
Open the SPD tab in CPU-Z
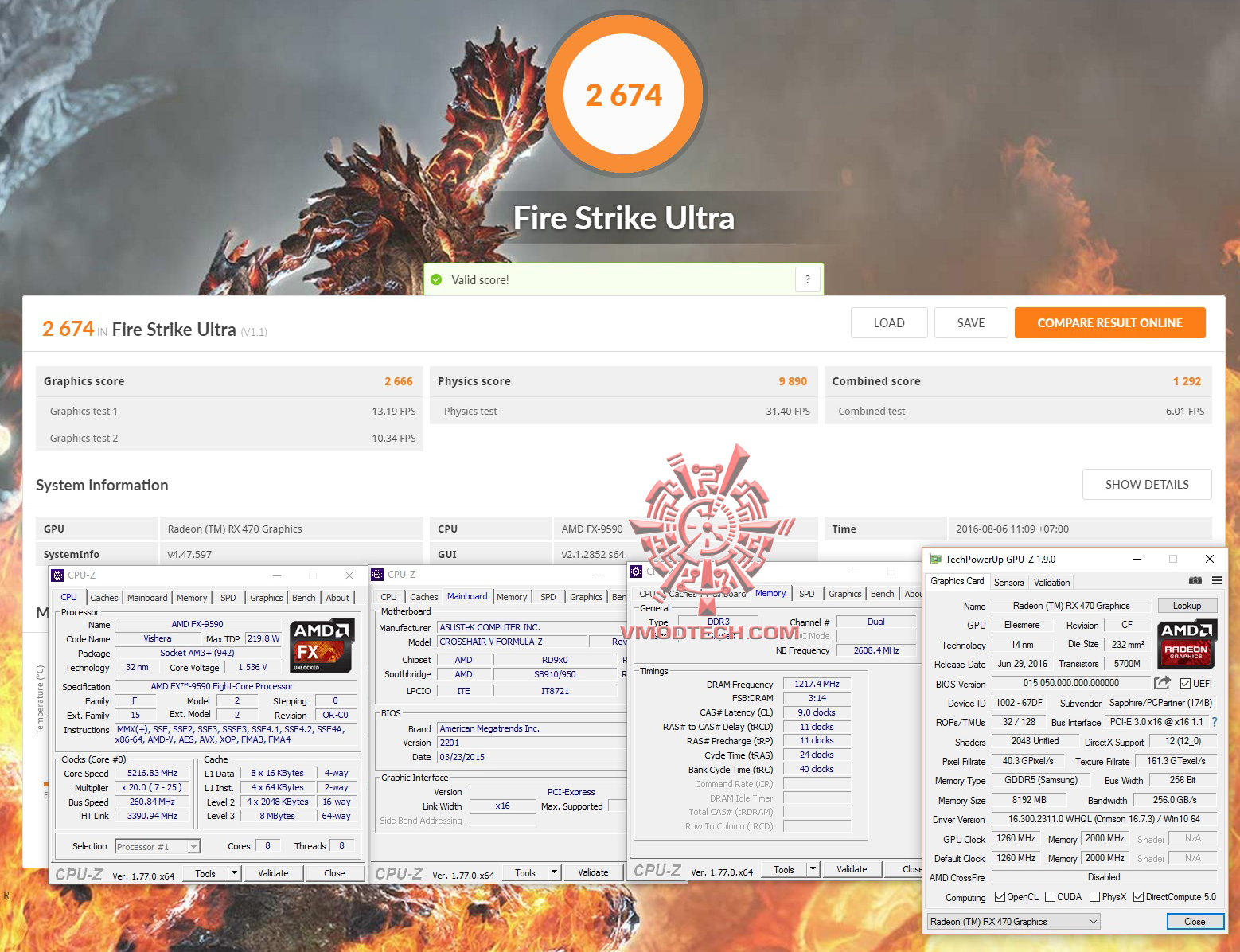point(228,597)
